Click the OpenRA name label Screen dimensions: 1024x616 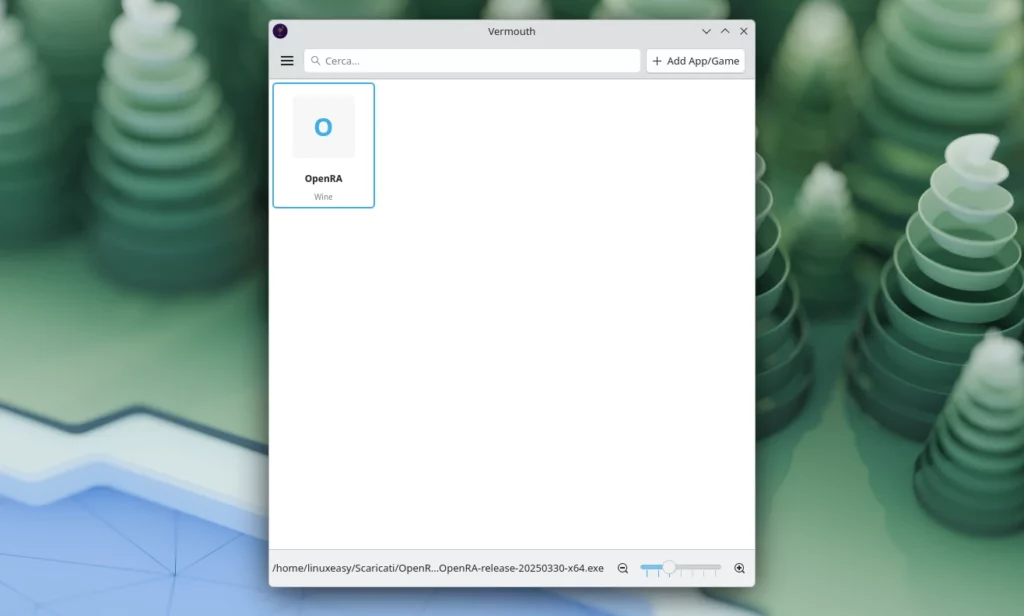pyautogui.click(x=323, y=178)
